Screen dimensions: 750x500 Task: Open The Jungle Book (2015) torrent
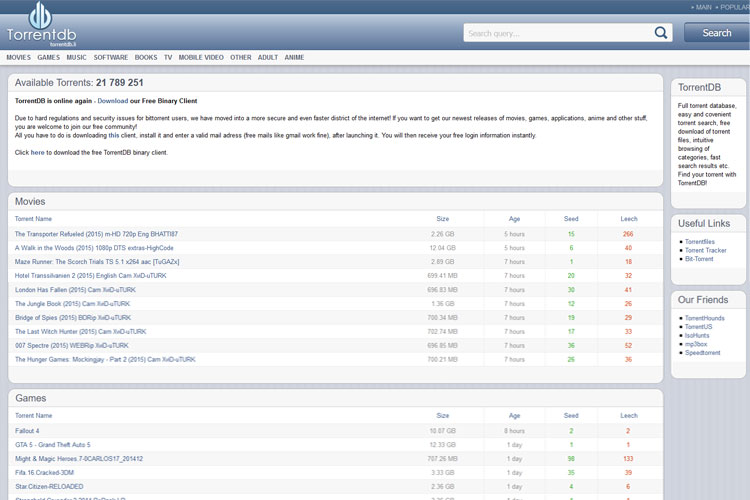(72, 304)
